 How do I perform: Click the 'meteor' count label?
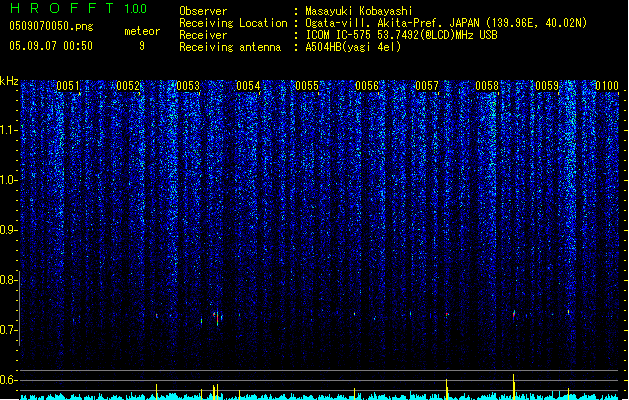pyautogui.click(x=142, y=31)
